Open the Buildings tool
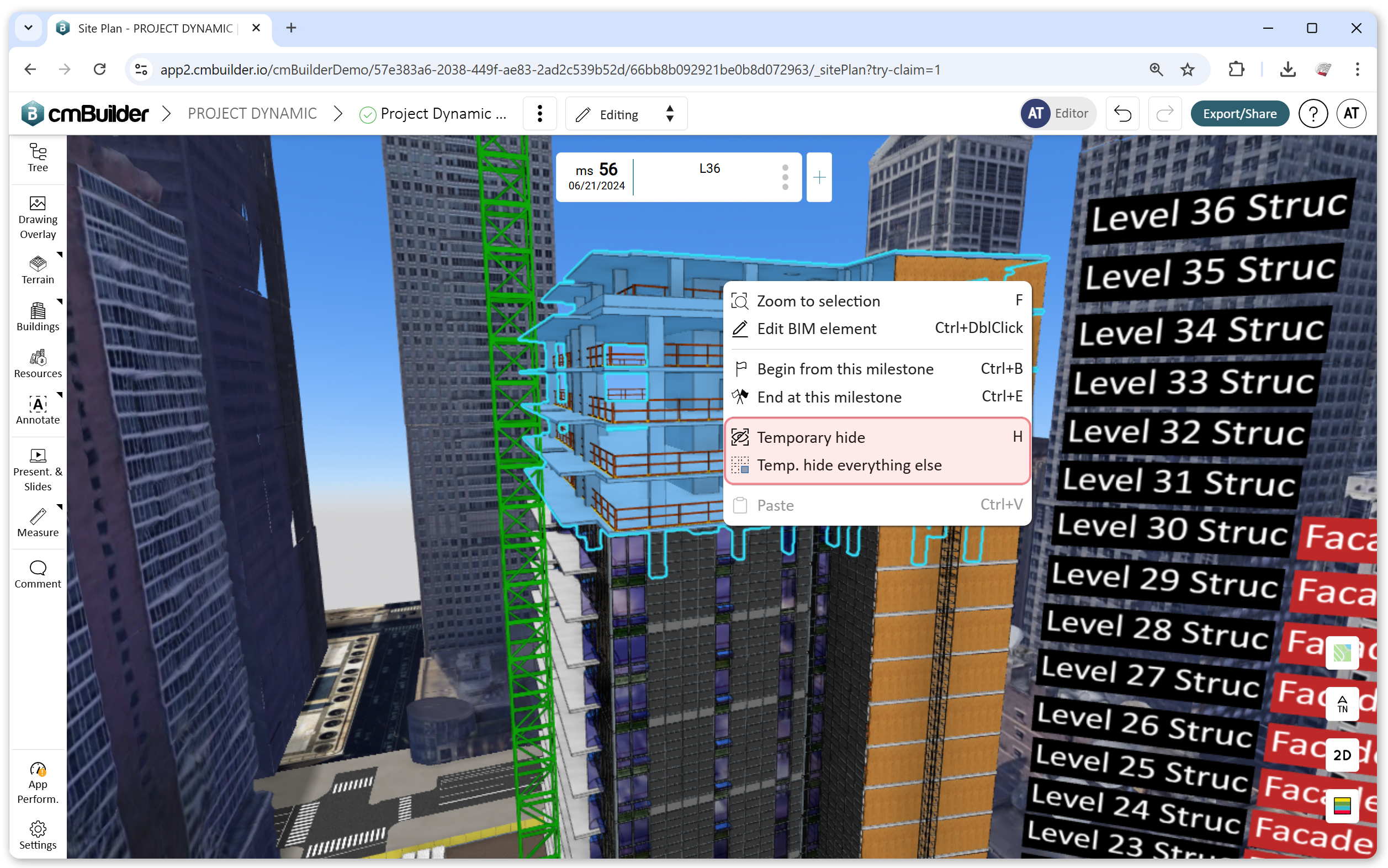 point(38,317)
